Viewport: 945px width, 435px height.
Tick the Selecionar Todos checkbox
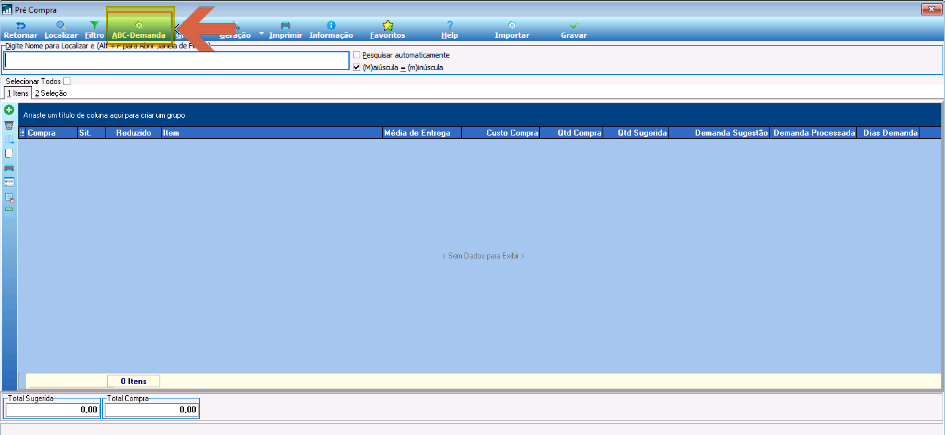coord(67,81)
